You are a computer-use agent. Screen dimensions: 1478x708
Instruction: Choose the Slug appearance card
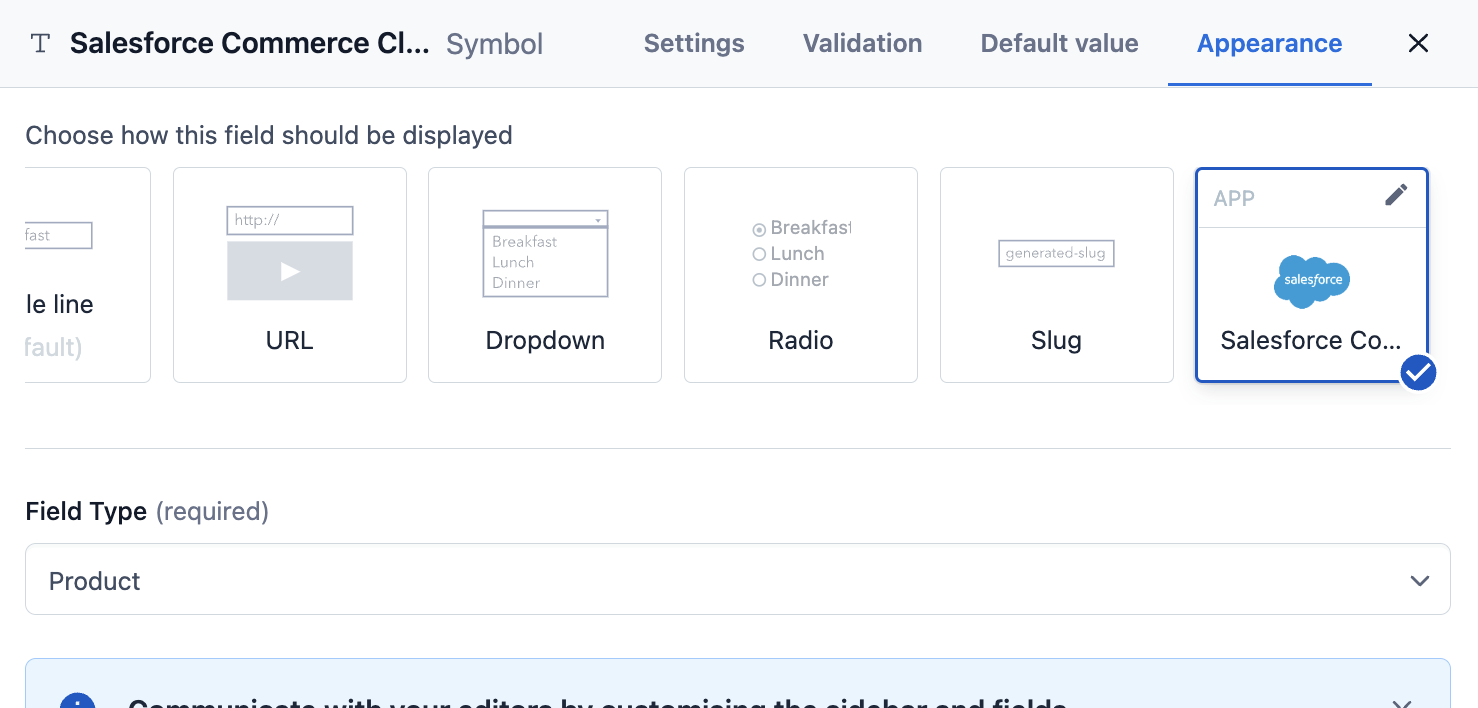click(x=1057, y=275)
